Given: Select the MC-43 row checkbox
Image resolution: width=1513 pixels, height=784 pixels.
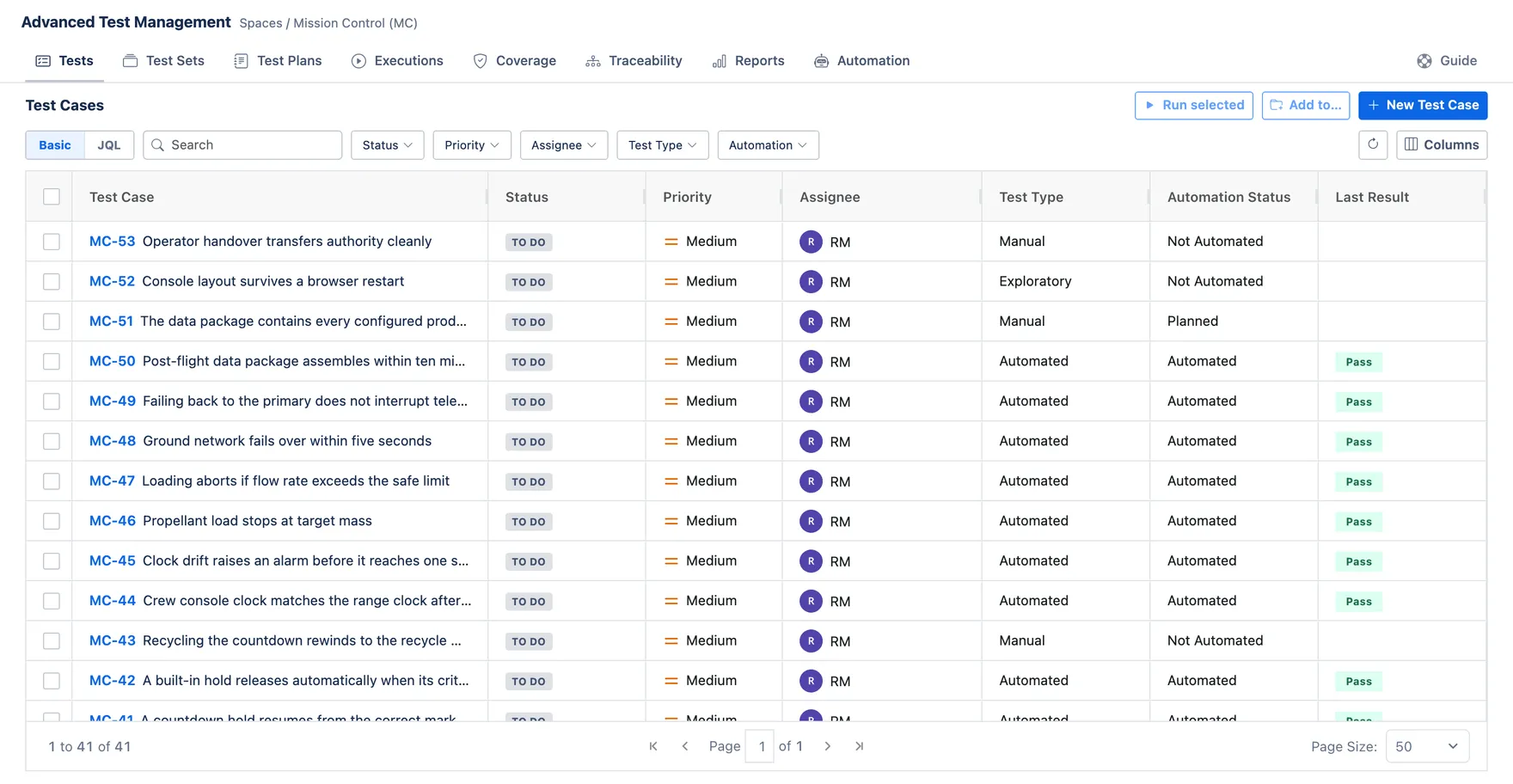Looking at the screenshot, I should click(52, 641).
